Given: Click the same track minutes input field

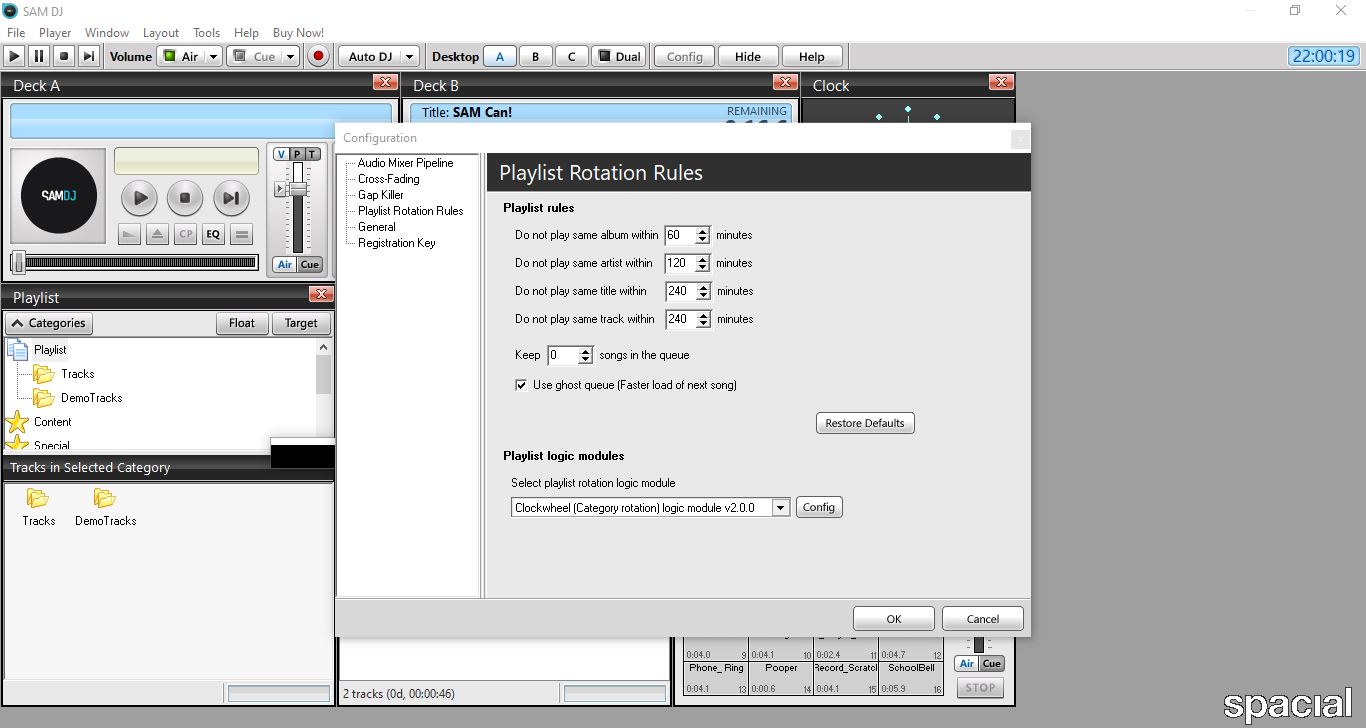Looking at the screenshot, I should (x=680, y=319).
